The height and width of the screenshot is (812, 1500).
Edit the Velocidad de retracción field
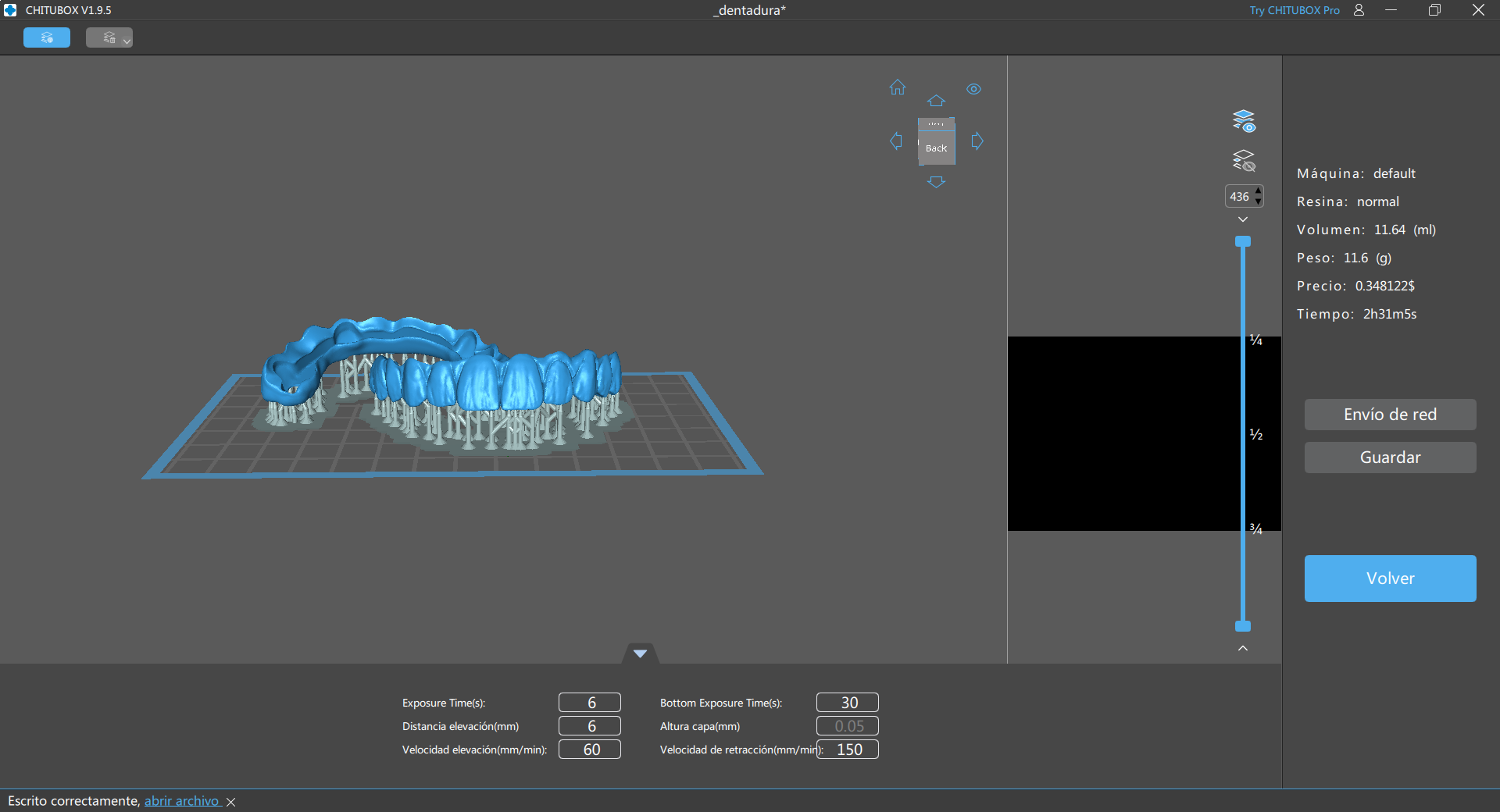tap(848, 750)
